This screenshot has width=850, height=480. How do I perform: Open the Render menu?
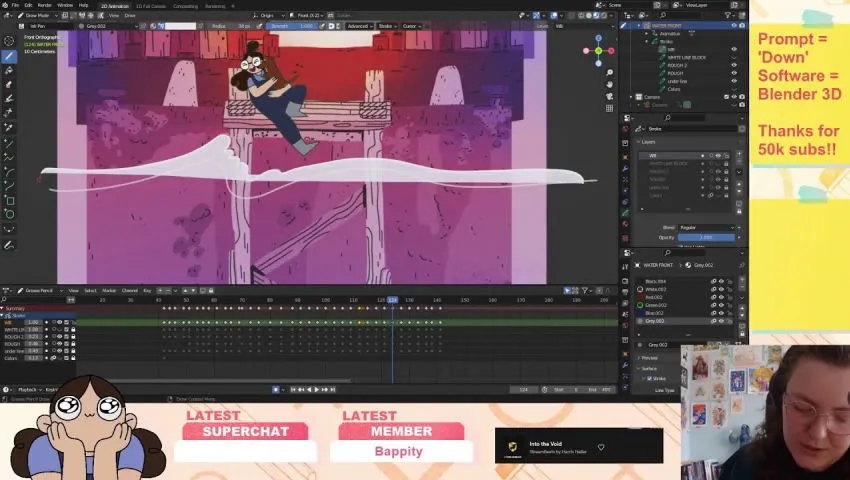(44, 5)
